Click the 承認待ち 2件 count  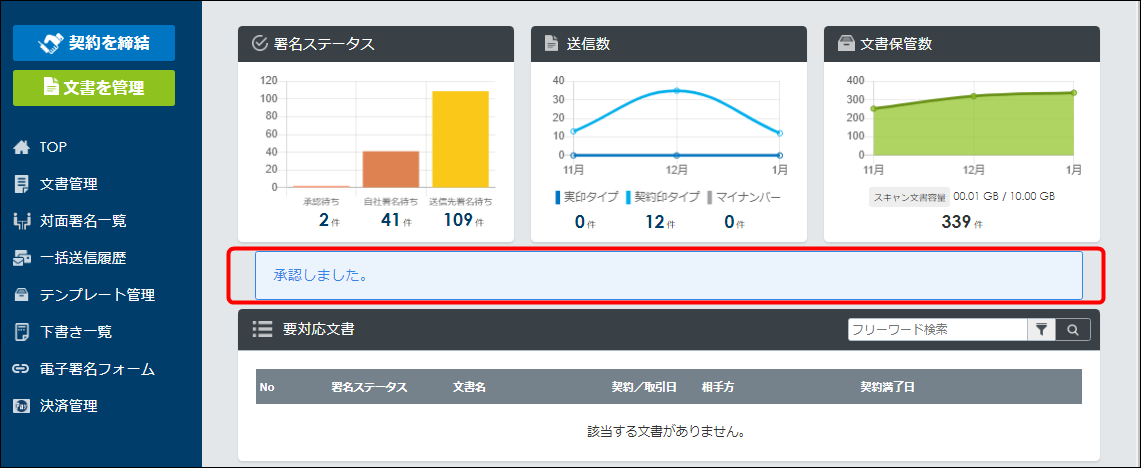pyautogui.click(x=329, y=221)
